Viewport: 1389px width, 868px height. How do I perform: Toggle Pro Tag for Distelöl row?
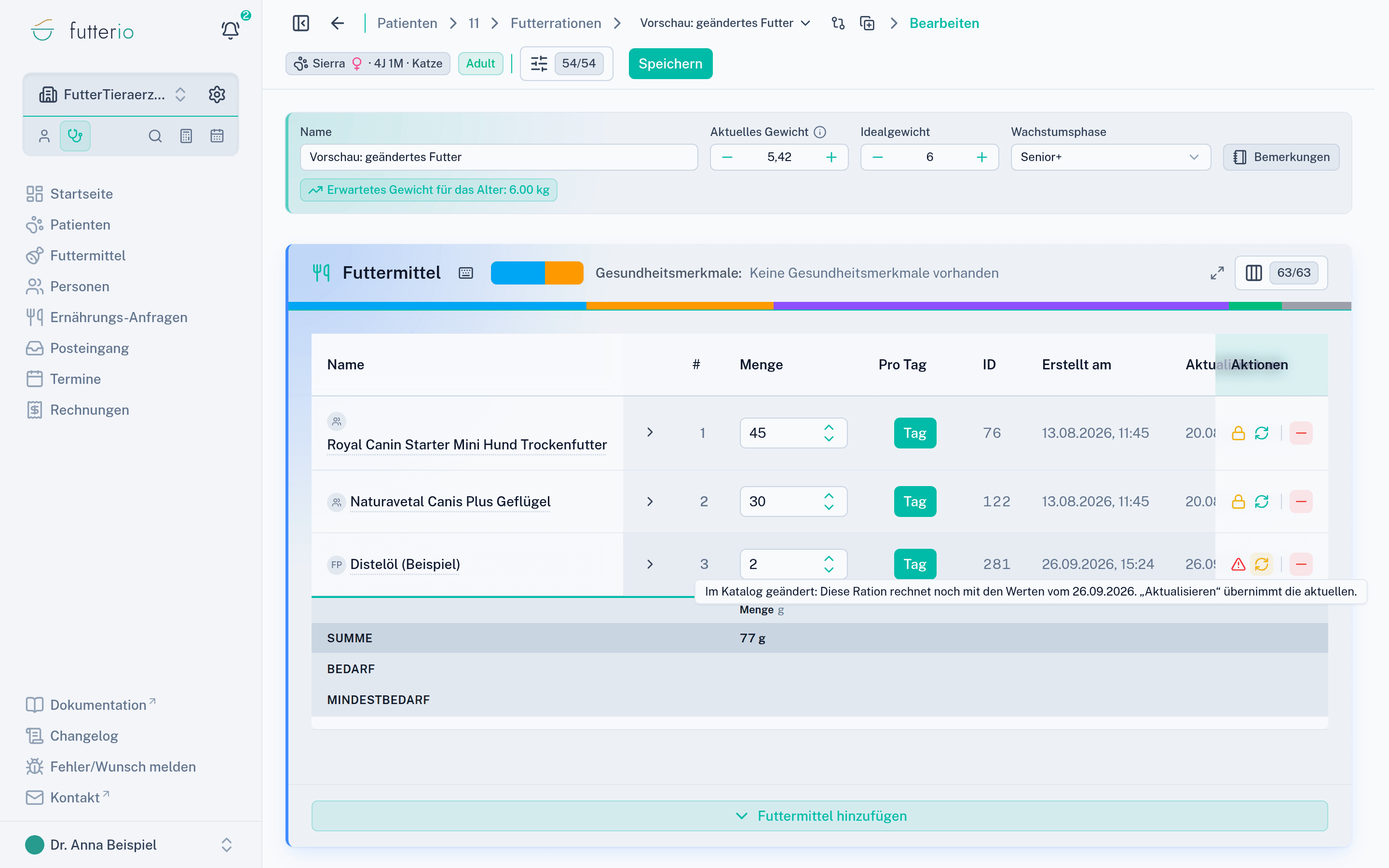point(915,564)
